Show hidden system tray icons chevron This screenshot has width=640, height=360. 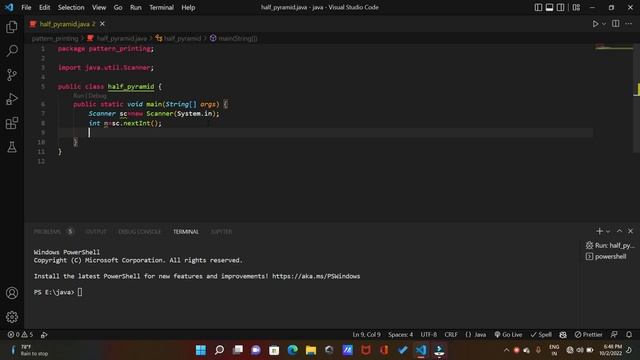click(507, 350)
